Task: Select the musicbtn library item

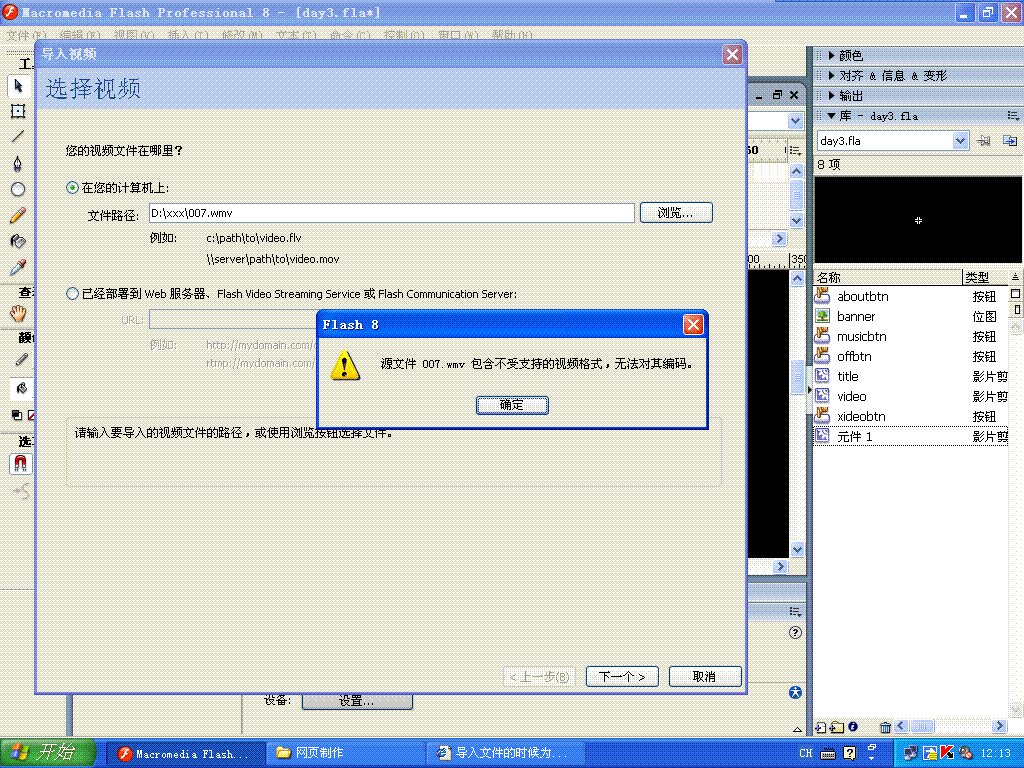Action: [910, 336]
